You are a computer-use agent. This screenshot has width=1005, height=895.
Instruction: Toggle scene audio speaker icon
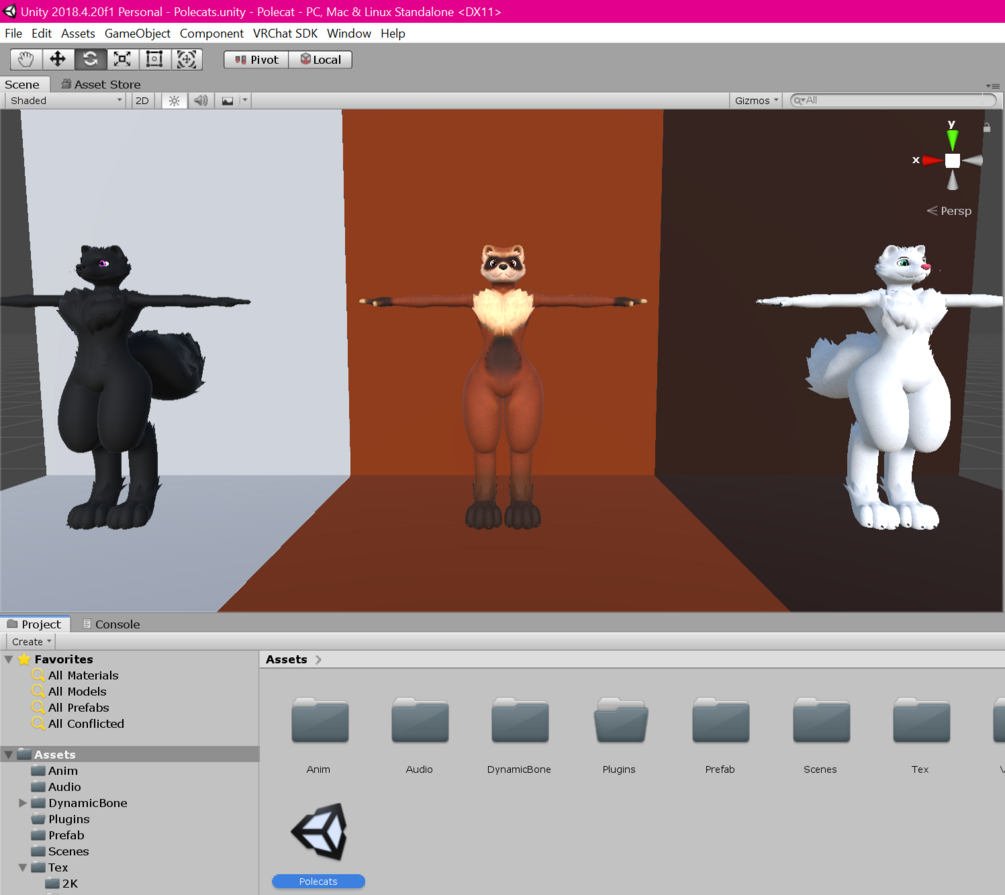(x=201, y=101)
